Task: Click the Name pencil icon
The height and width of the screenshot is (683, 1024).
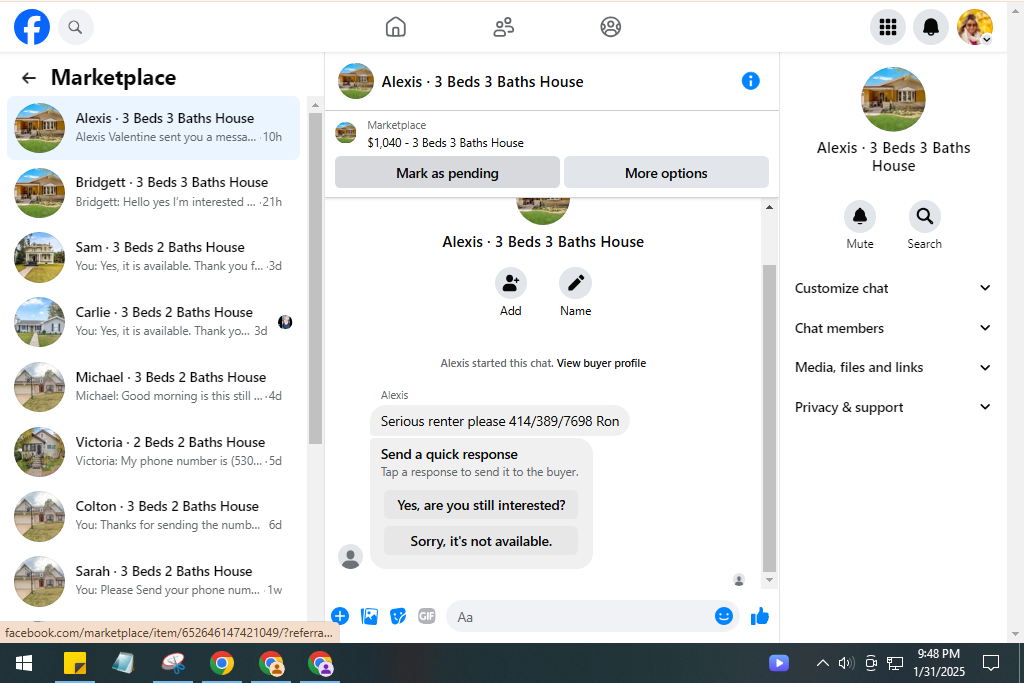Action: coord(575,283)
